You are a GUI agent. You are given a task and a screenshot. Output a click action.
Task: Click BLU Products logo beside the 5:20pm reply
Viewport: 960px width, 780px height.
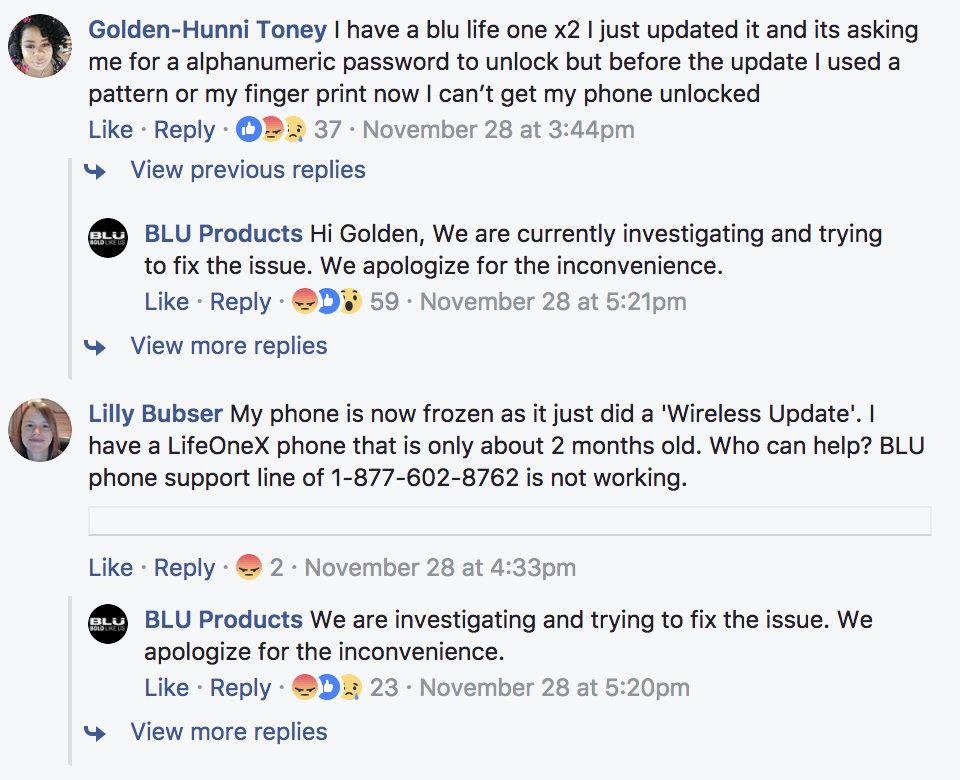108,624
